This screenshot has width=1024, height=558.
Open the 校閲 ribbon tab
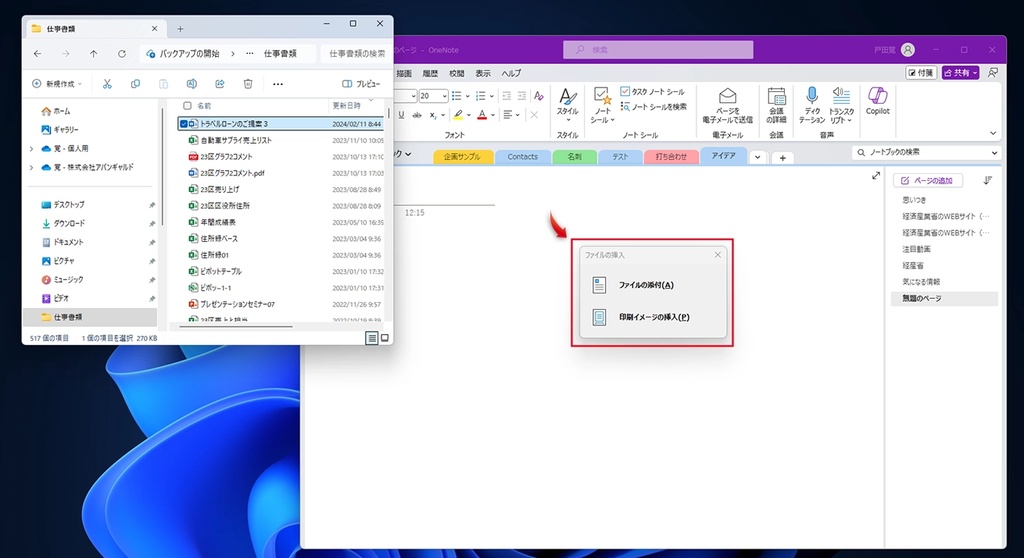click(x=456, y=73)
